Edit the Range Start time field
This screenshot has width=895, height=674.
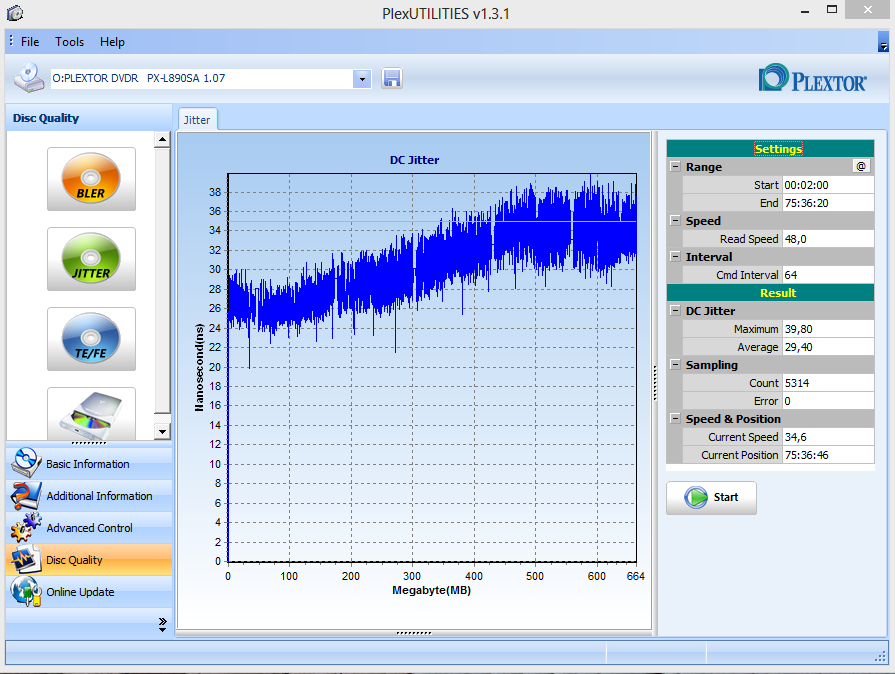click(828, 185)
